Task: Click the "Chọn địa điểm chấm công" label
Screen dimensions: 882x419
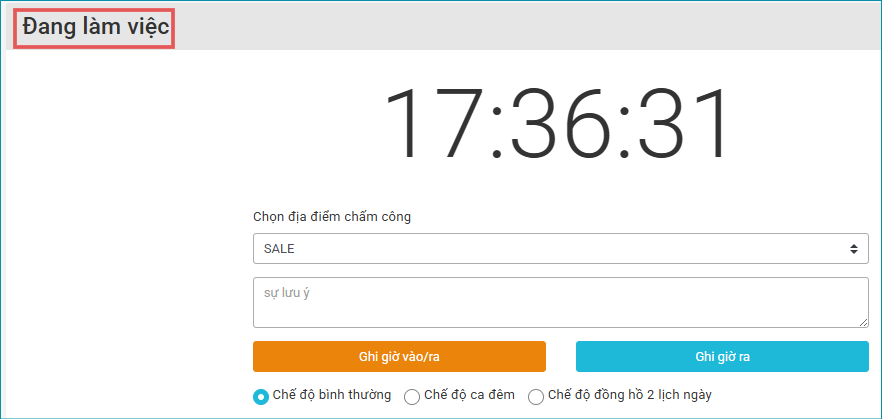Action: tap(332, 216)
